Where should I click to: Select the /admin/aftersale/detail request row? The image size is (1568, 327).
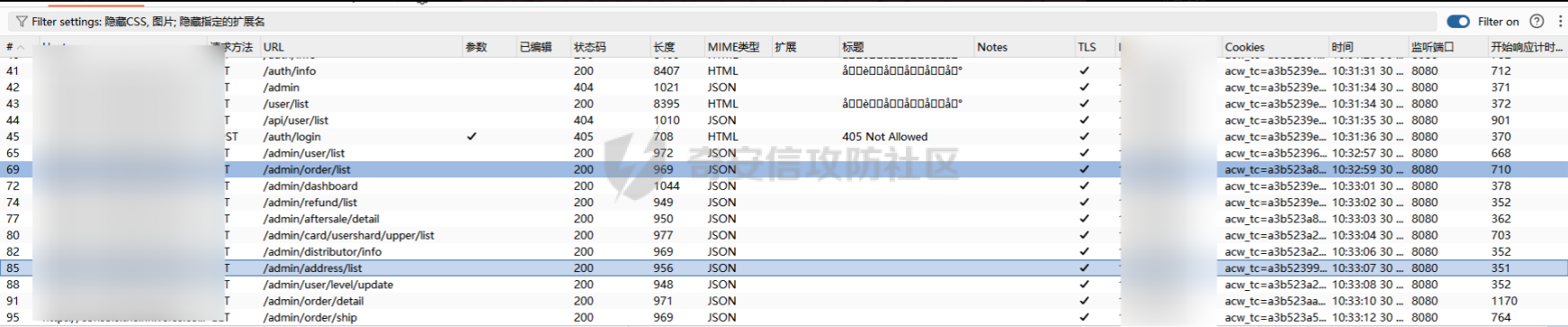(784, 219)
